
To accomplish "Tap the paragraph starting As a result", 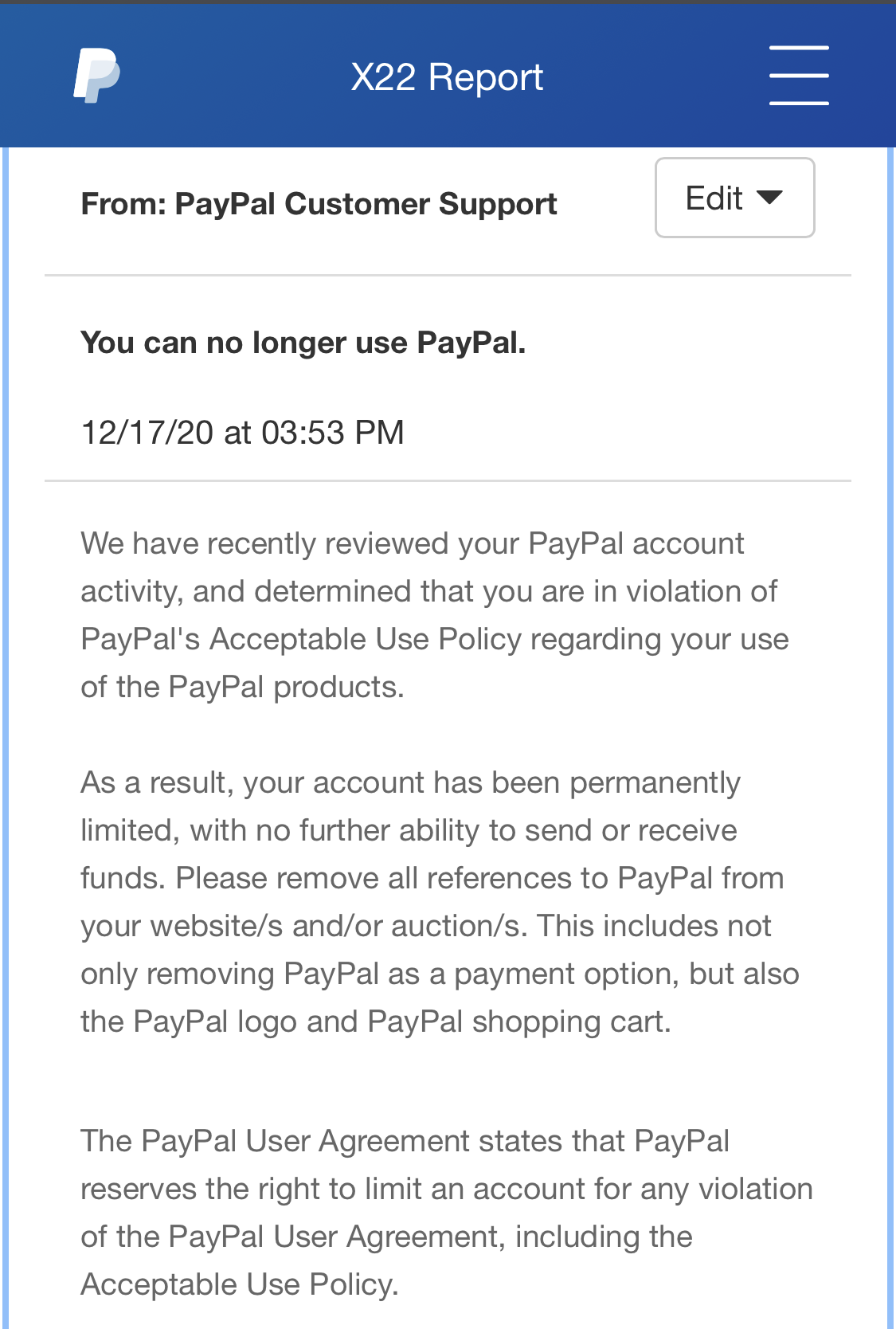I will point(440,902).
